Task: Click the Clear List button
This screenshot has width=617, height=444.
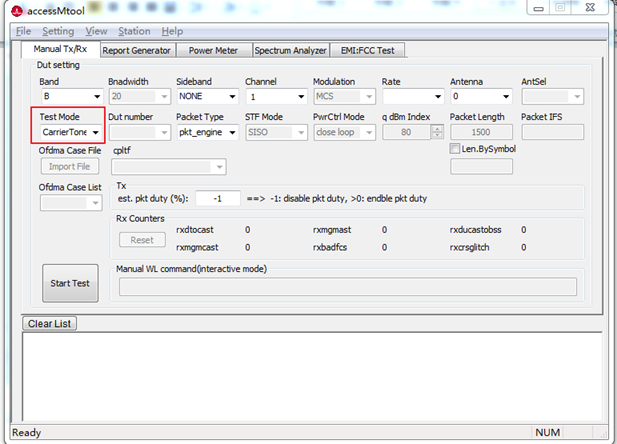Action: coord(49,323)
